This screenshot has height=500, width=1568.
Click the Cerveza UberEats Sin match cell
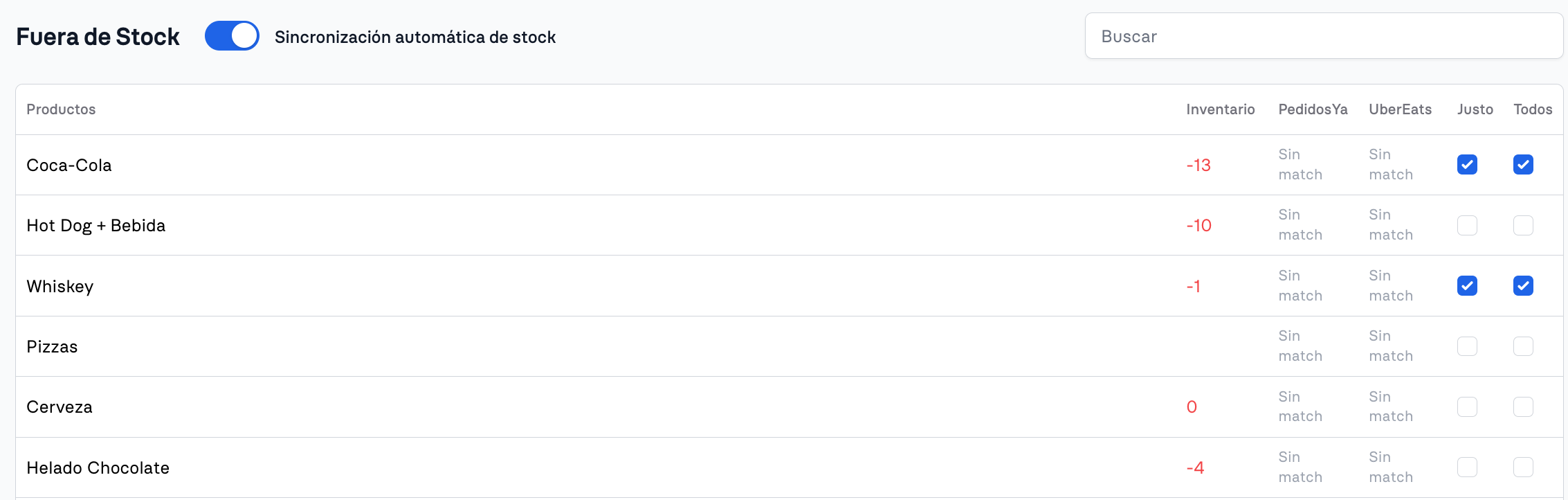[1391, 407]
